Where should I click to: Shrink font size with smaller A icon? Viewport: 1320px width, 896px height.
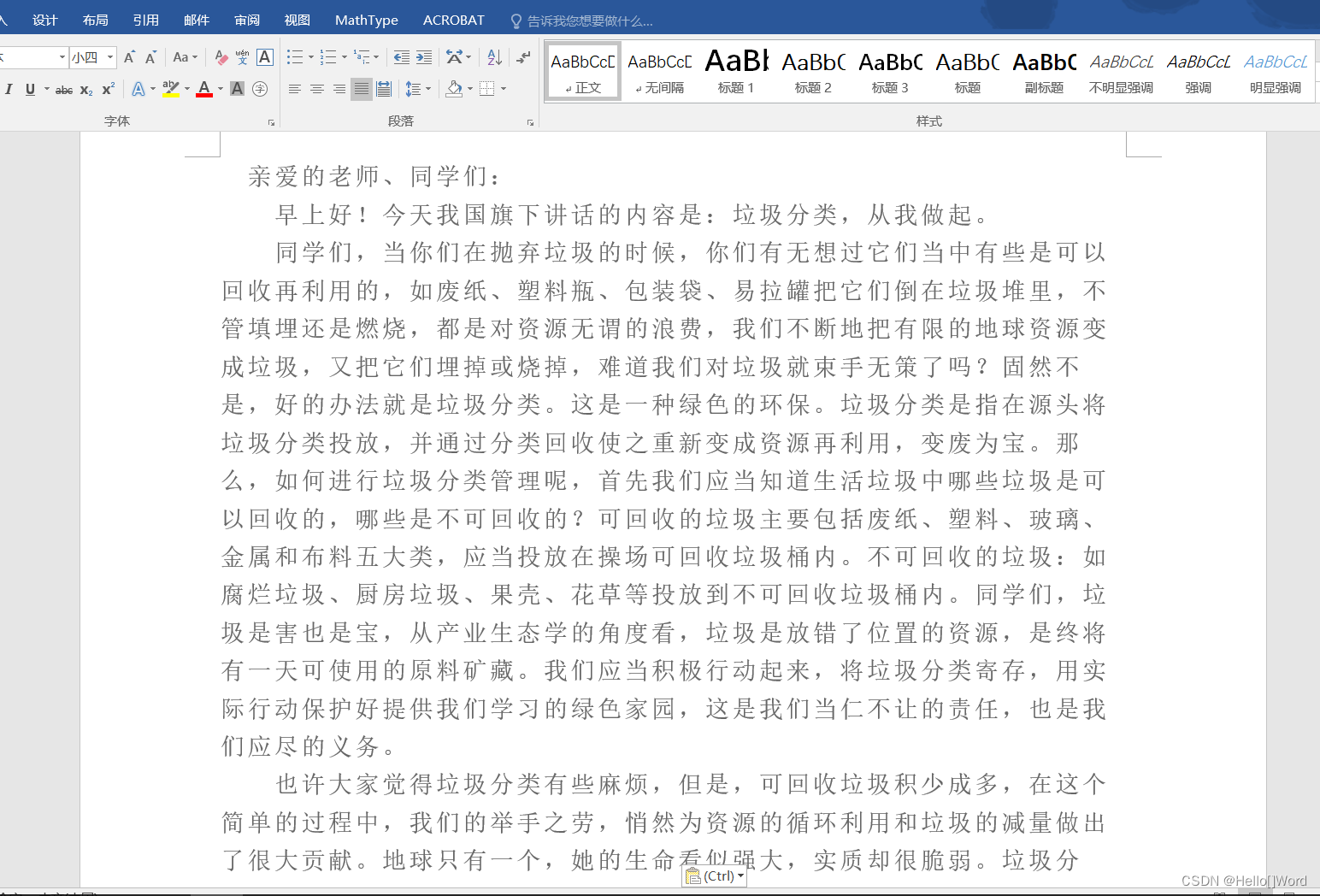click(x=150, y=57)
